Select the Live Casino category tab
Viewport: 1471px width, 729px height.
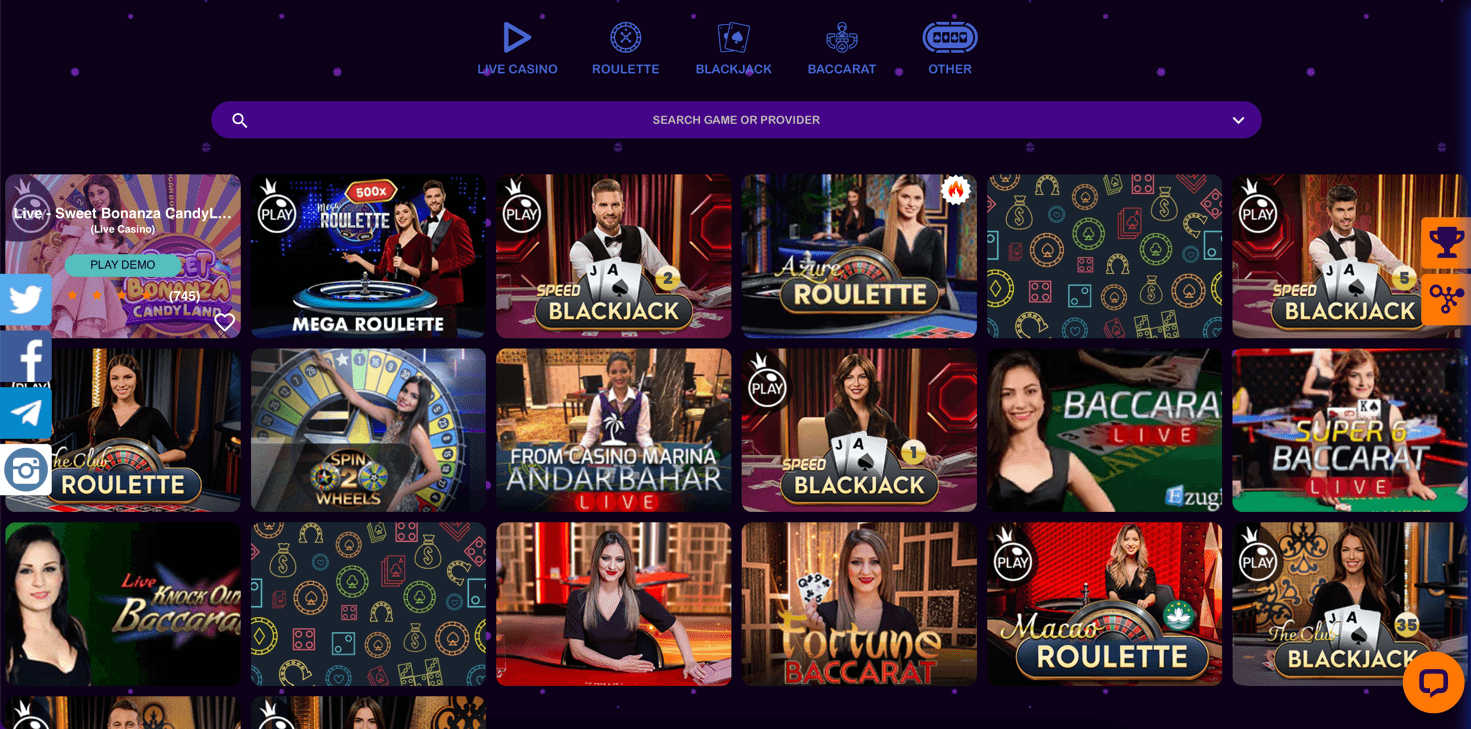[517, 49]
